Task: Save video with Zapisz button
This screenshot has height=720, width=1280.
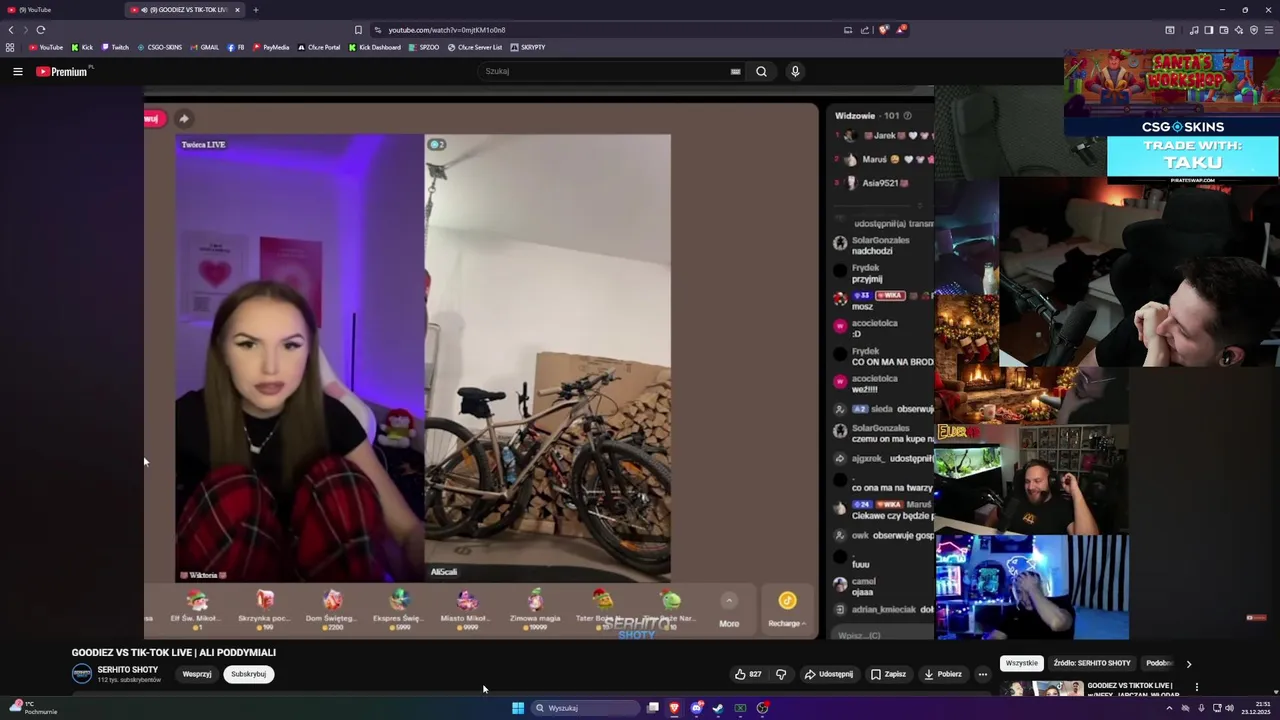Action: coord(889,674)
